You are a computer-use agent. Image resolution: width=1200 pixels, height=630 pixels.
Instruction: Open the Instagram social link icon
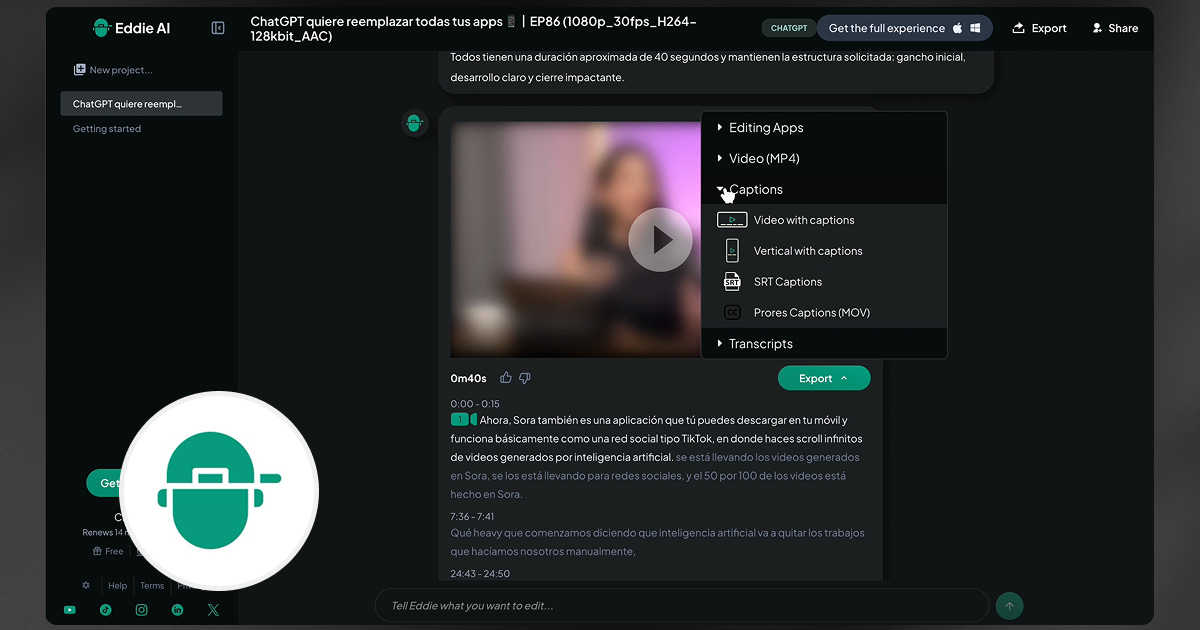(x=141, y=609)
